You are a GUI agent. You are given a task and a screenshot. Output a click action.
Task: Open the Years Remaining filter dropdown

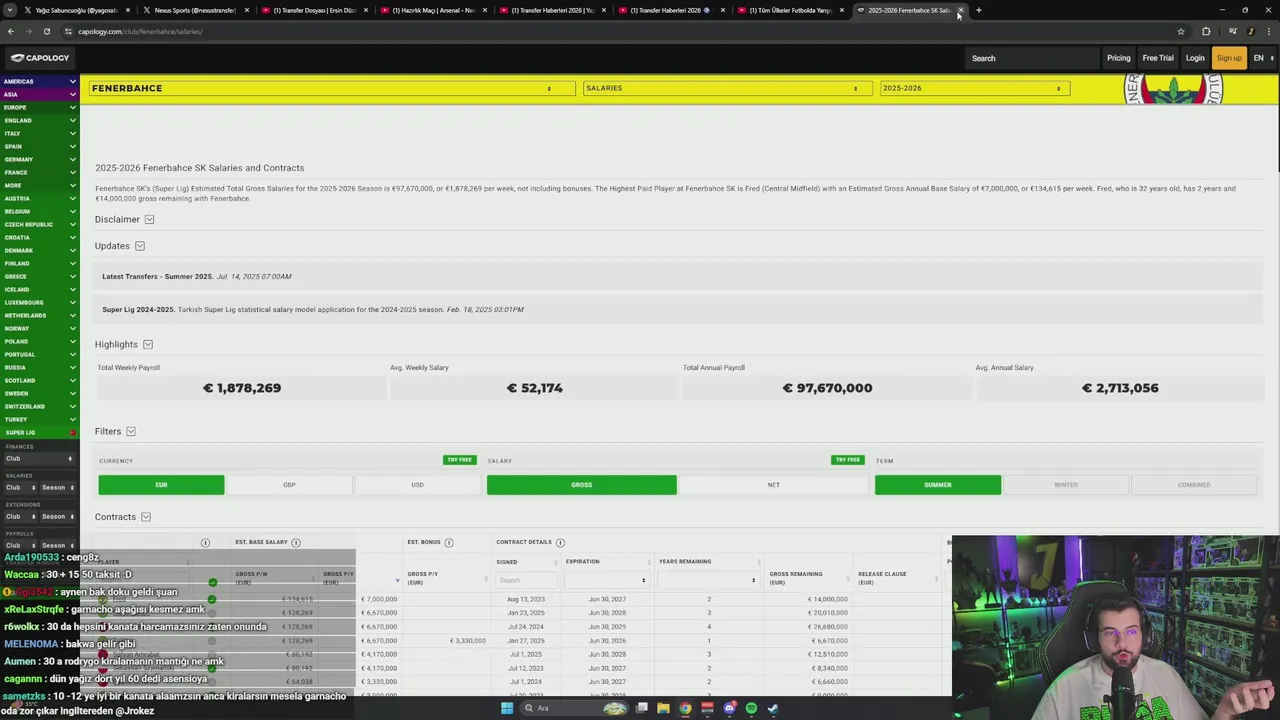click(709, 580)
